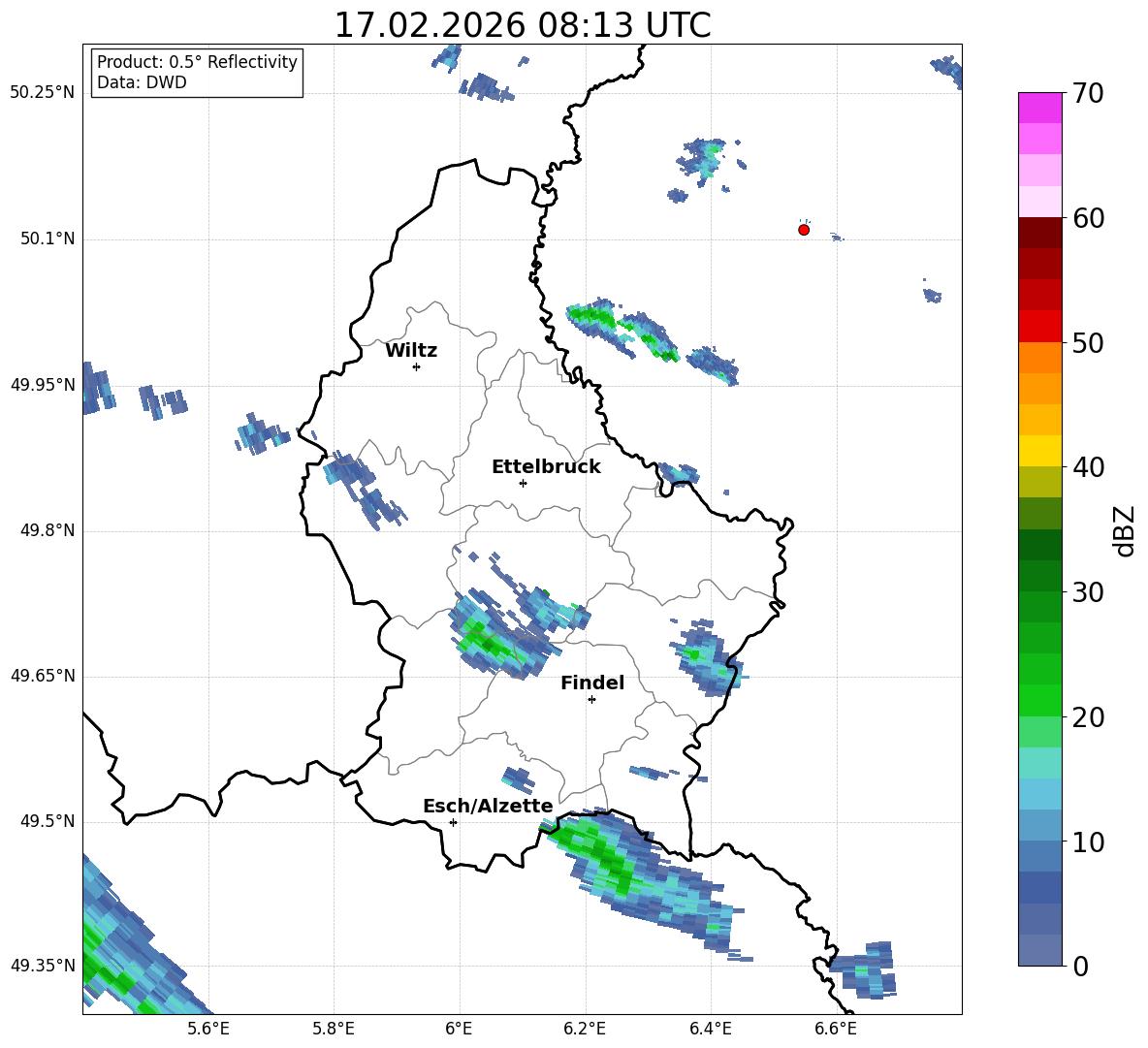Screen dimensions: 1148x1048
Task: Click the bright red colorbar swatch above 50
Action: click(x=1040, y=326)
